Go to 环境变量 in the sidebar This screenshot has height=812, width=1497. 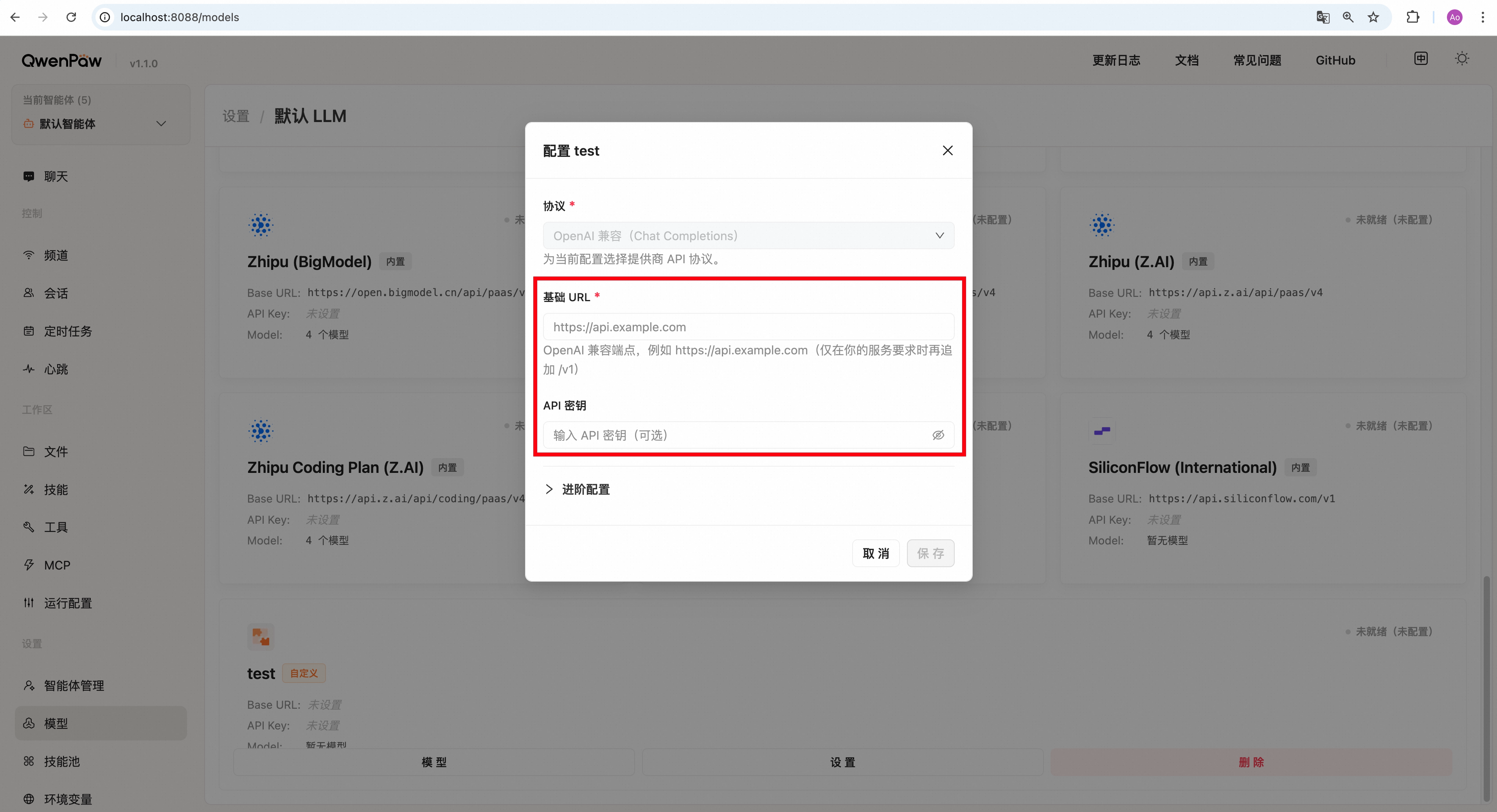point(101,799)
